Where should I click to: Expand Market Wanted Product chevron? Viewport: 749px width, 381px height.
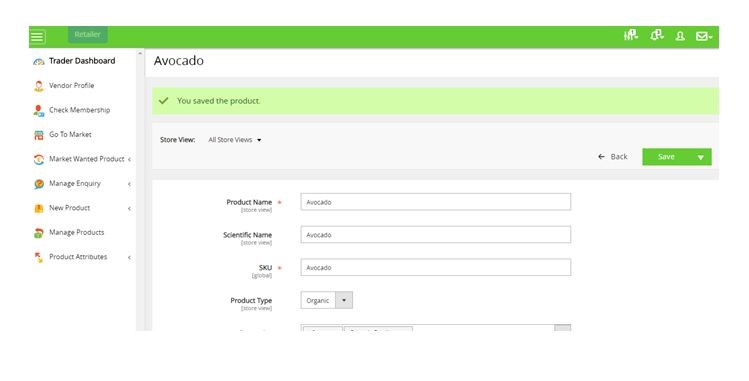129,159
